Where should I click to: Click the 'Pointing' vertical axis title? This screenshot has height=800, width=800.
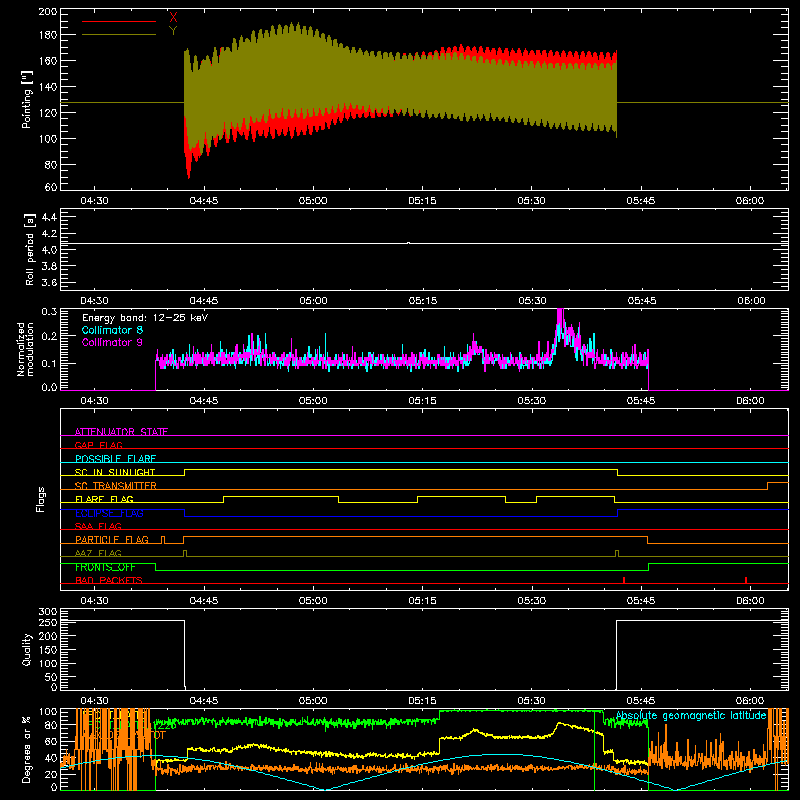point(27,99)
